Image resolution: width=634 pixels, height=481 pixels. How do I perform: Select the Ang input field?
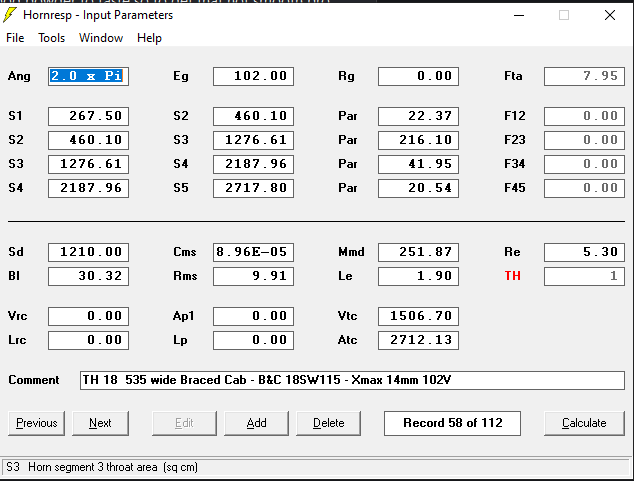89,76
